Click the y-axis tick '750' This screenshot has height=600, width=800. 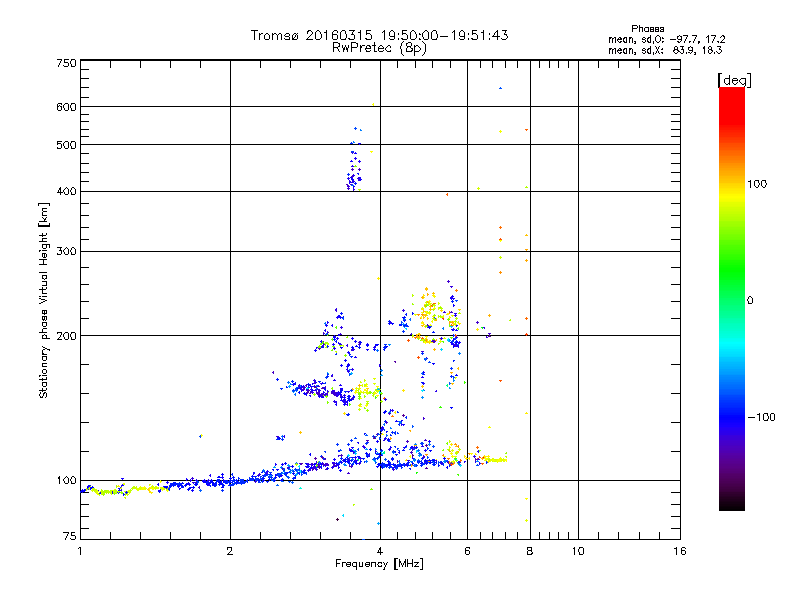coord(66,63)
